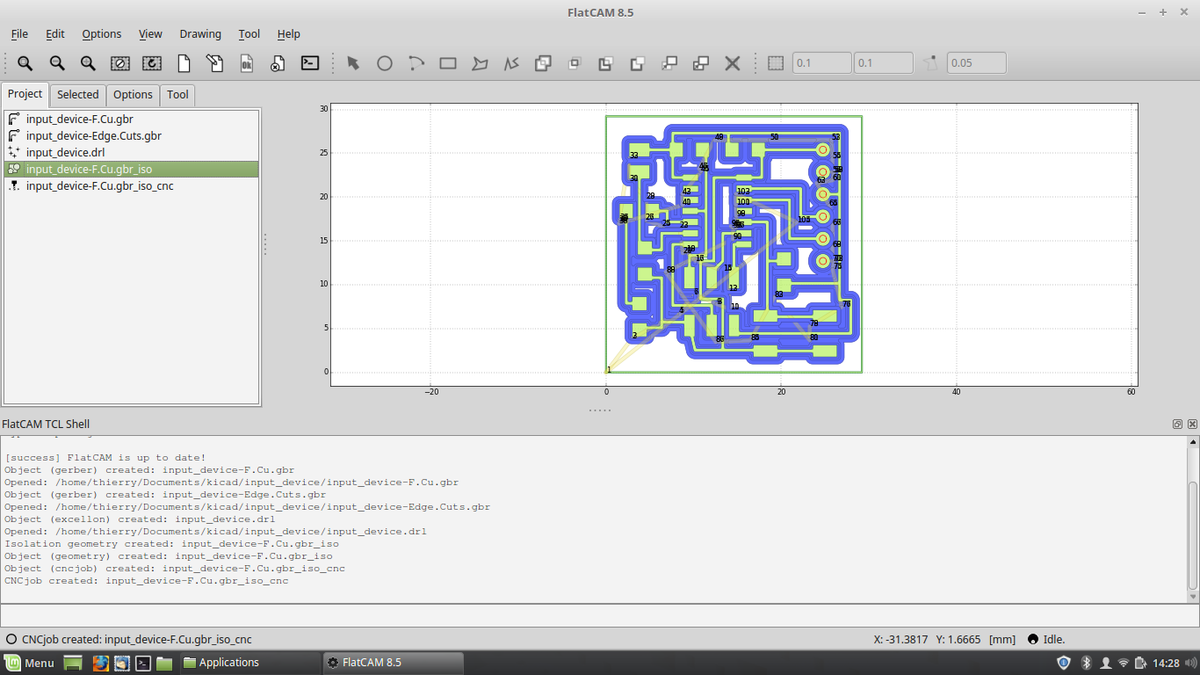Switch to the Tool tab
Screen dimensions: 1200x675
[x=178, y=95]
